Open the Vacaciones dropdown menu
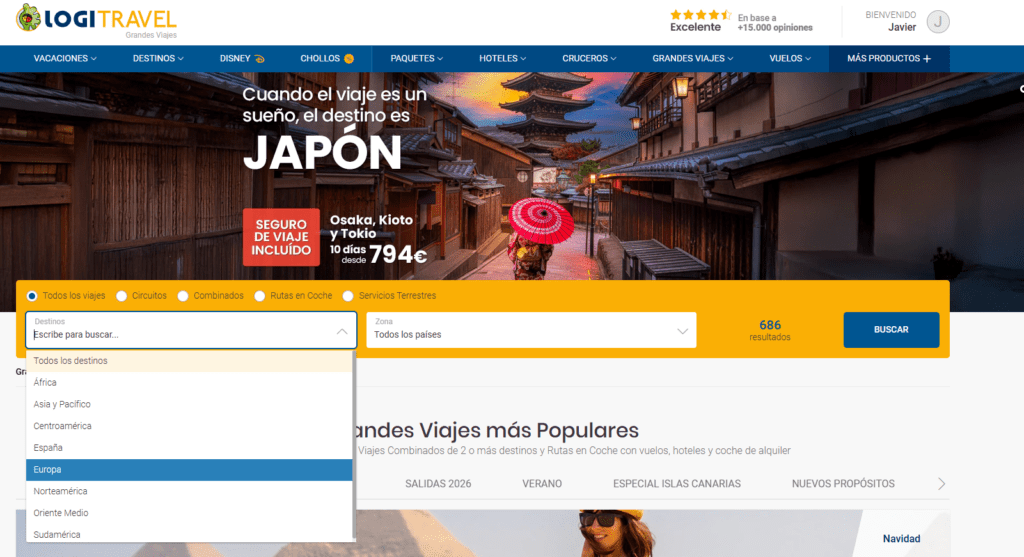 (x=65, y=59)
